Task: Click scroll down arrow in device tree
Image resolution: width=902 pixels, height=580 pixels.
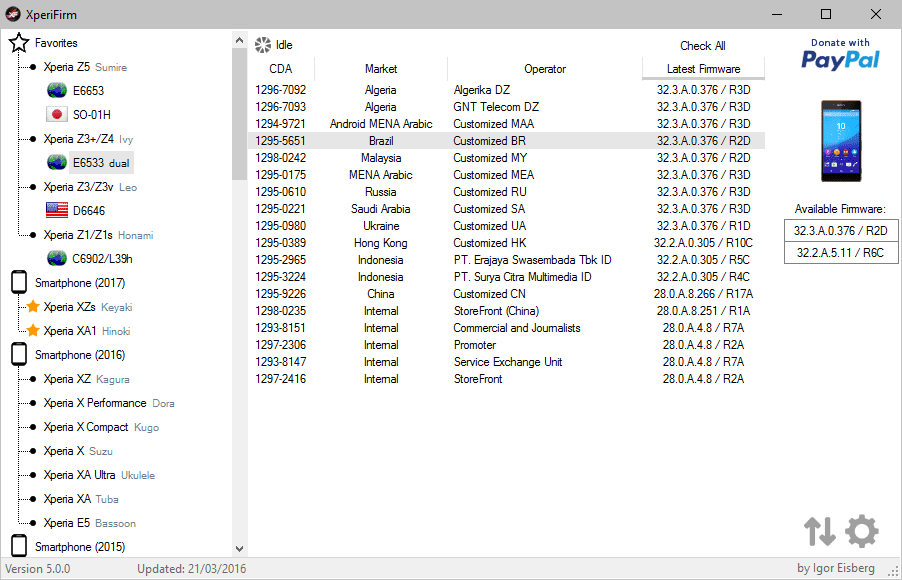Action: (239, 549)
